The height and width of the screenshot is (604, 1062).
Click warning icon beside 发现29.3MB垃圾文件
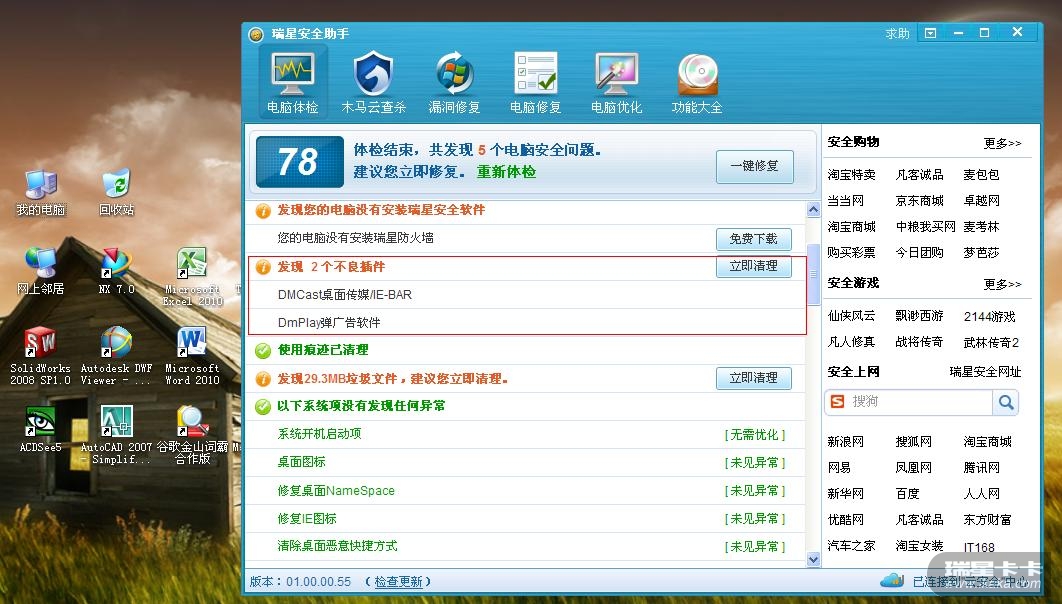click(263, 379)
